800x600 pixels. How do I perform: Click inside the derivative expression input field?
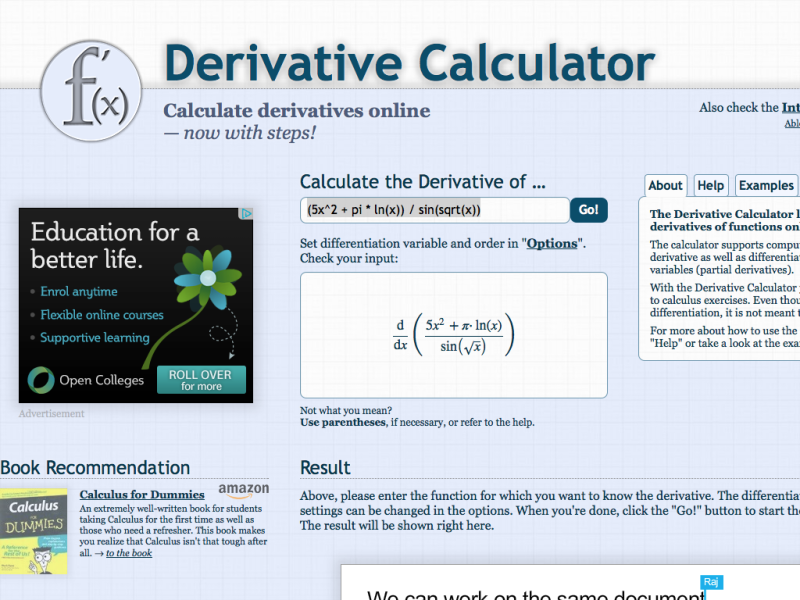[x=430, y=210]
